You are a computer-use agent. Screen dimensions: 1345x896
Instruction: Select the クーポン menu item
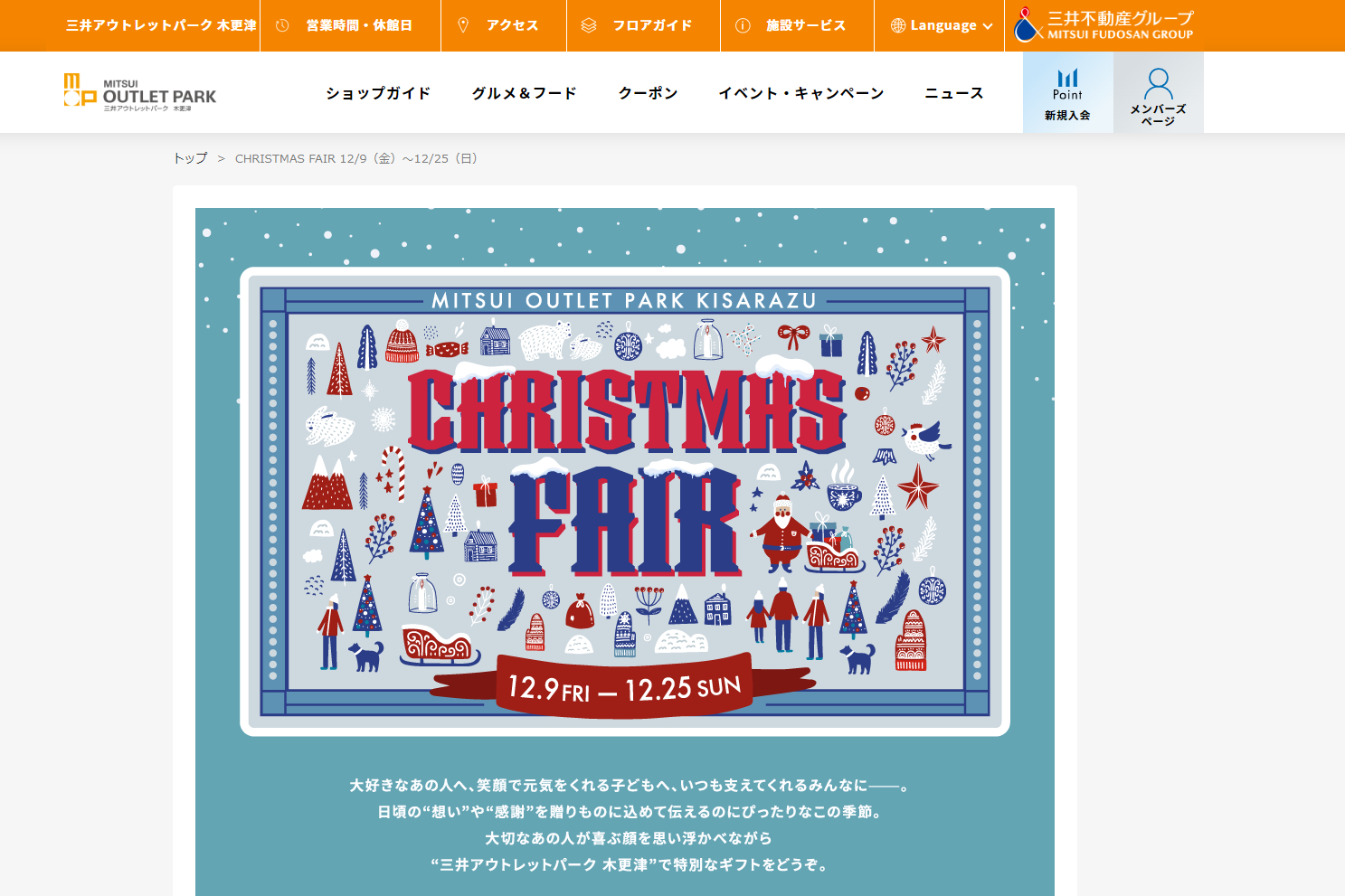(x=649, y=93)
